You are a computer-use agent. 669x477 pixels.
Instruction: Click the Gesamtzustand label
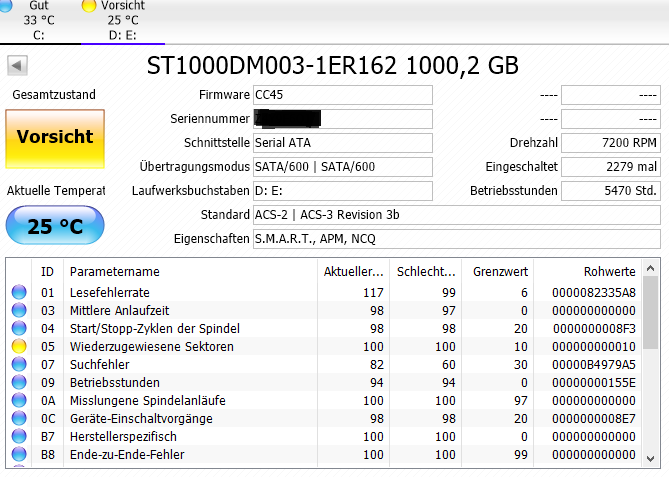click(54, 95)
